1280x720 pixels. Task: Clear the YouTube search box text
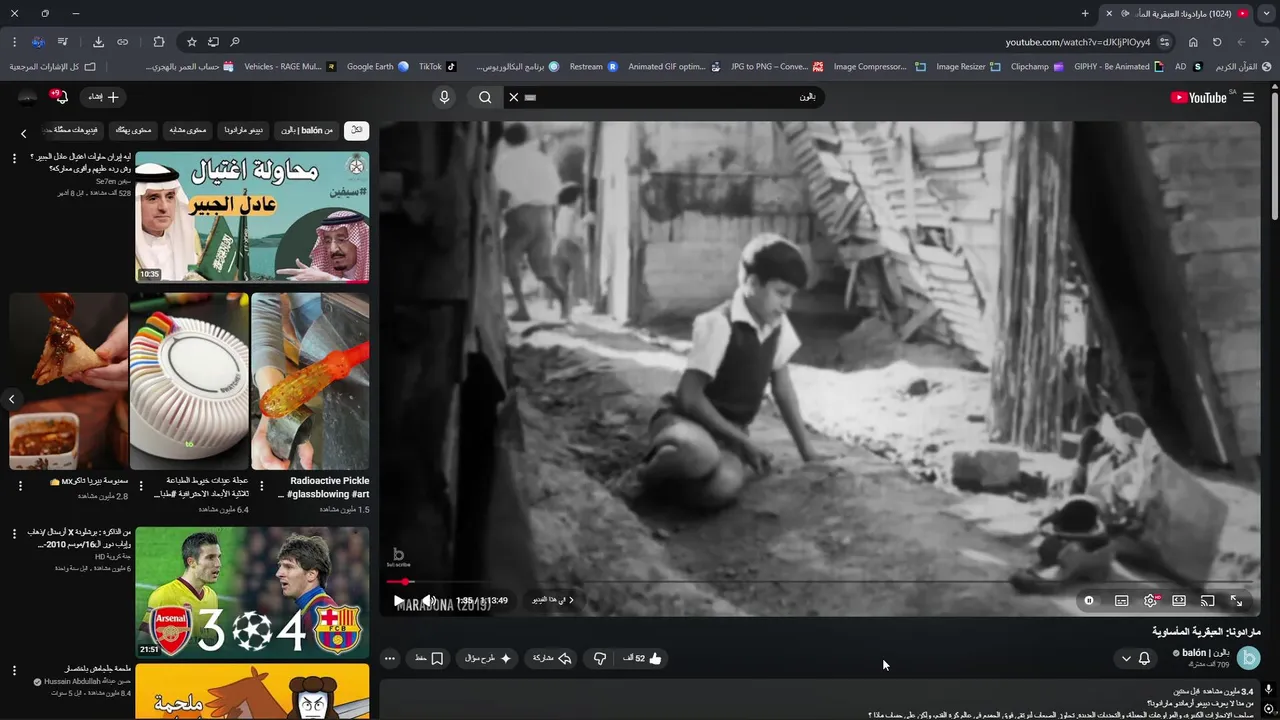click(x=513, y=97)
